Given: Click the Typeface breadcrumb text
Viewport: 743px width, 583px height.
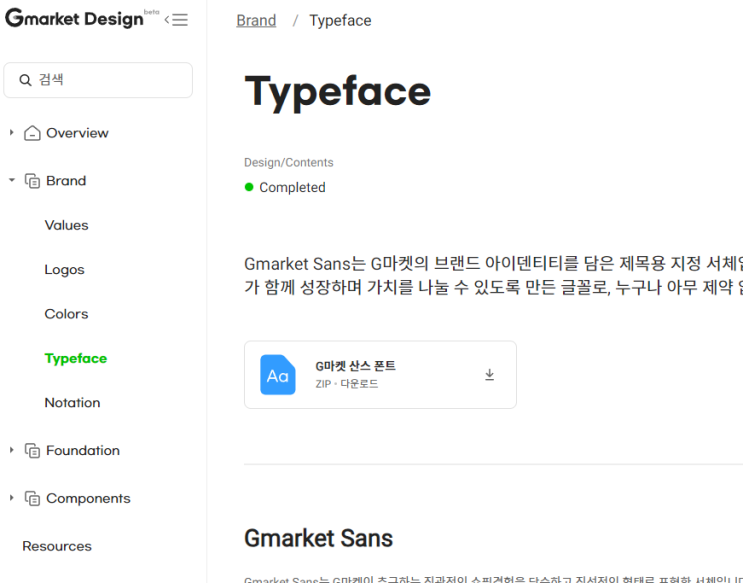Looking at the screenshot, I should (x=340, y=20).
